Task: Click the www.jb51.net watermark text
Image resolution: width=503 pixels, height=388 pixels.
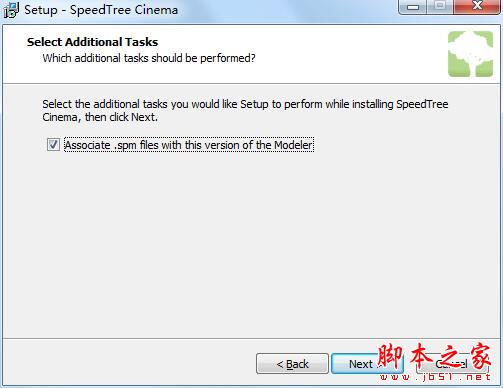Action: [x=435, y=377]
